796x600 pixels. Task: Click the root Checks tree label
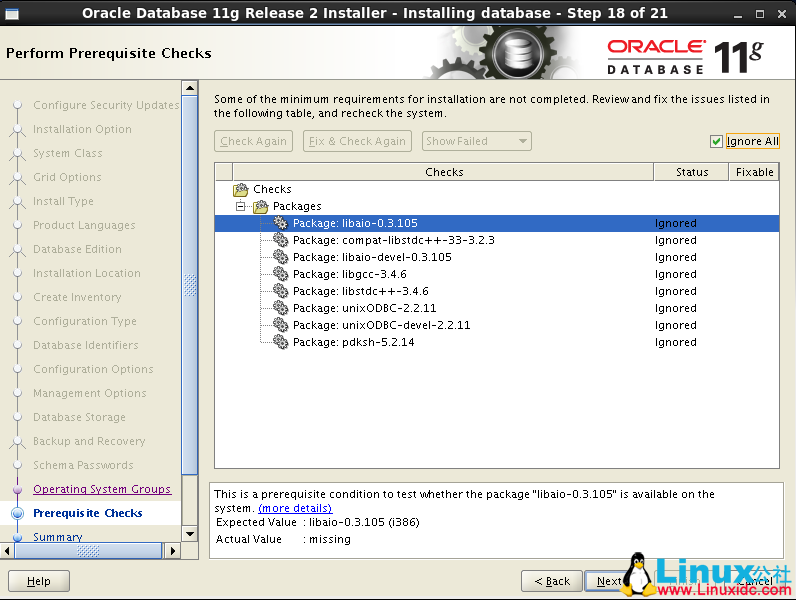(272, 189)
